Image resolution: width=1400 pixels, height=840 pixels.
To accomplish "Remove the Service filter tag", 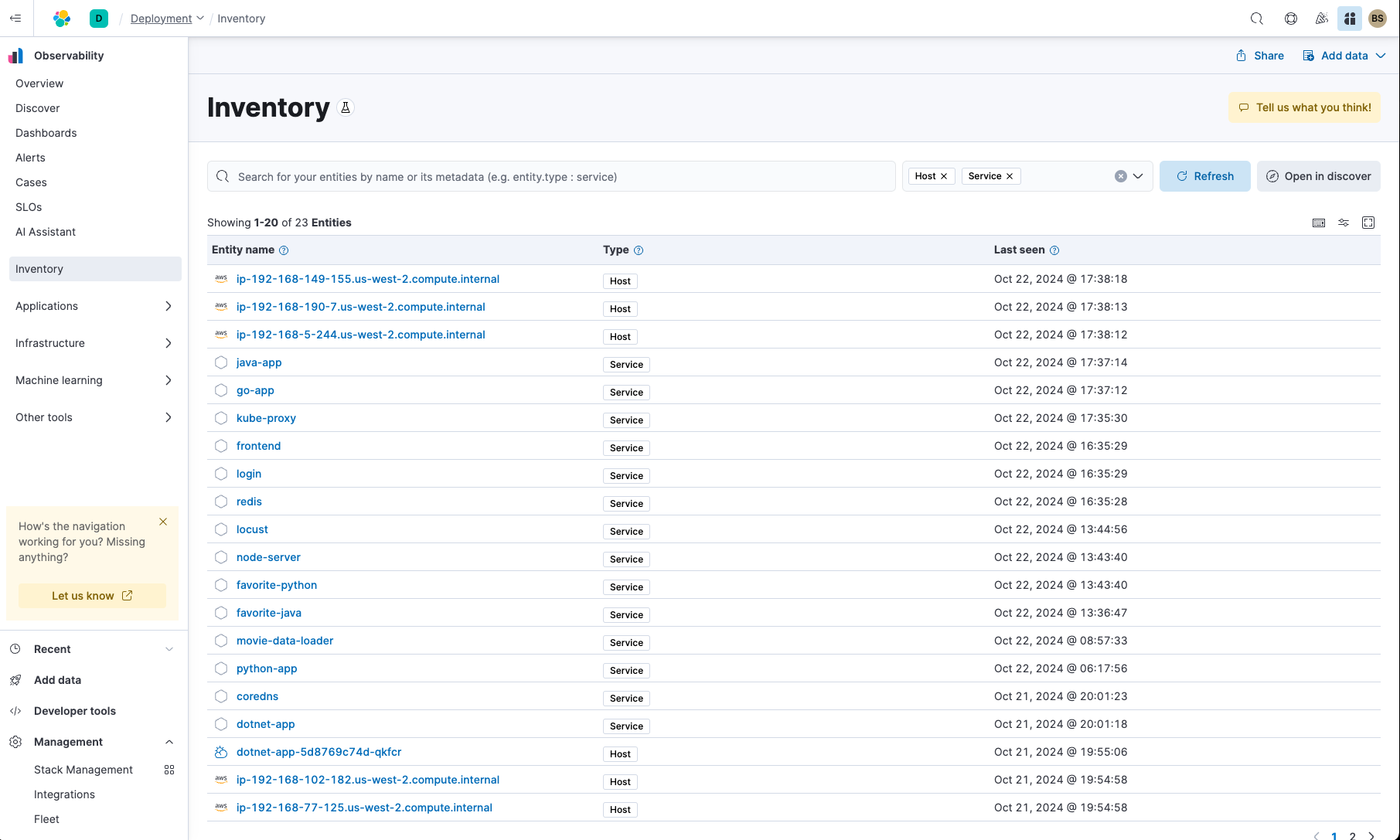I will [x=1010, y=176].
